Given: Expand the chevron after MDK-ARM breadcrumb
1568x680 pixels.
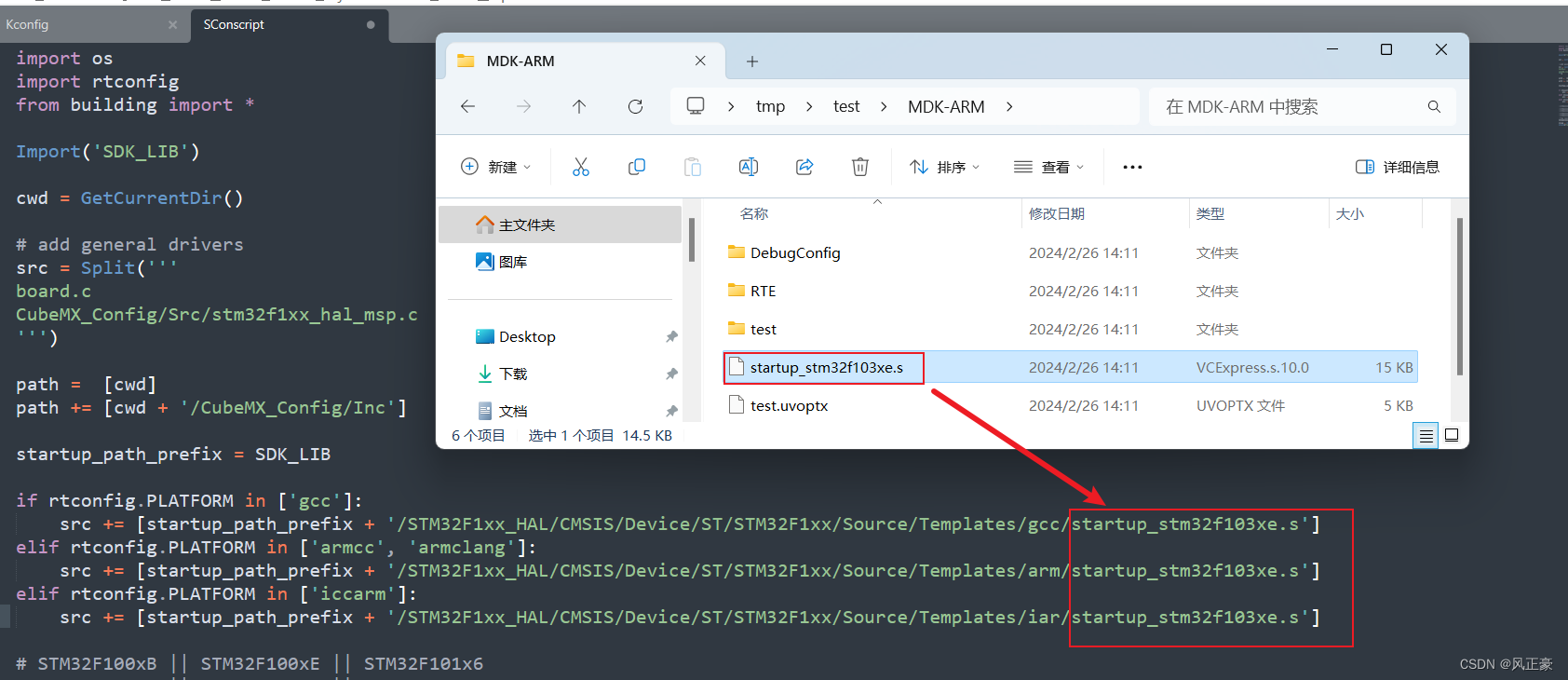Looking at the screenshot, I should (1009, 107).
